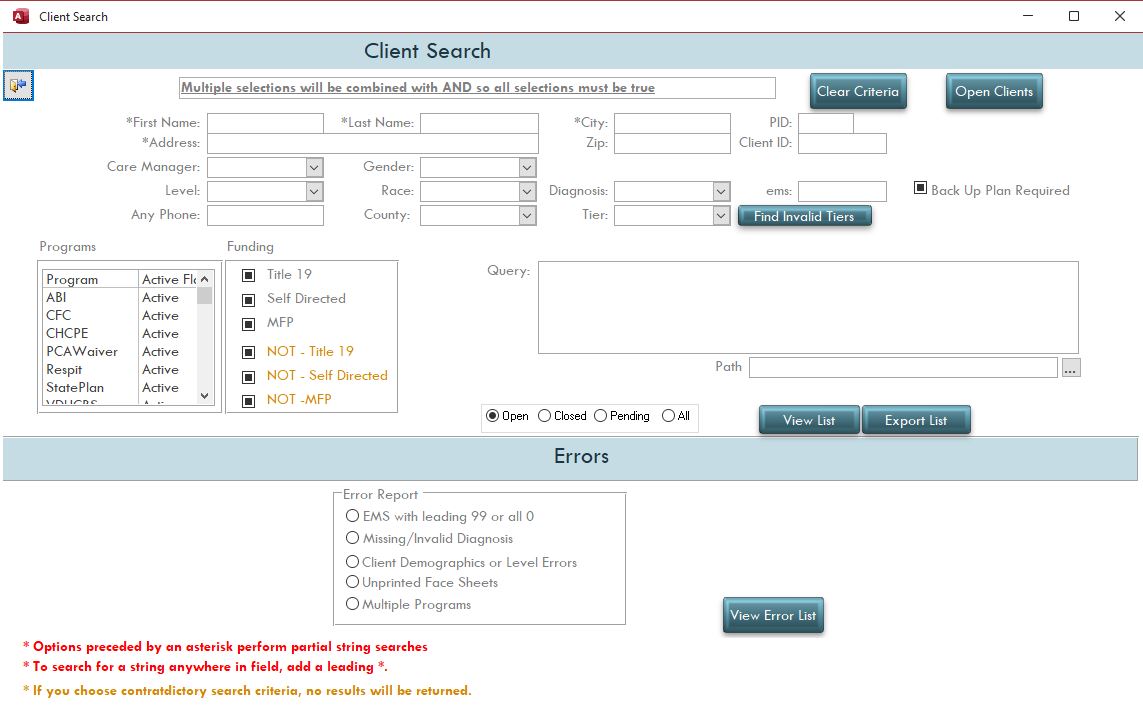Select Multiple Programs error option
The height and width of the screenshot is (705, 1143).
pos(353,604)
